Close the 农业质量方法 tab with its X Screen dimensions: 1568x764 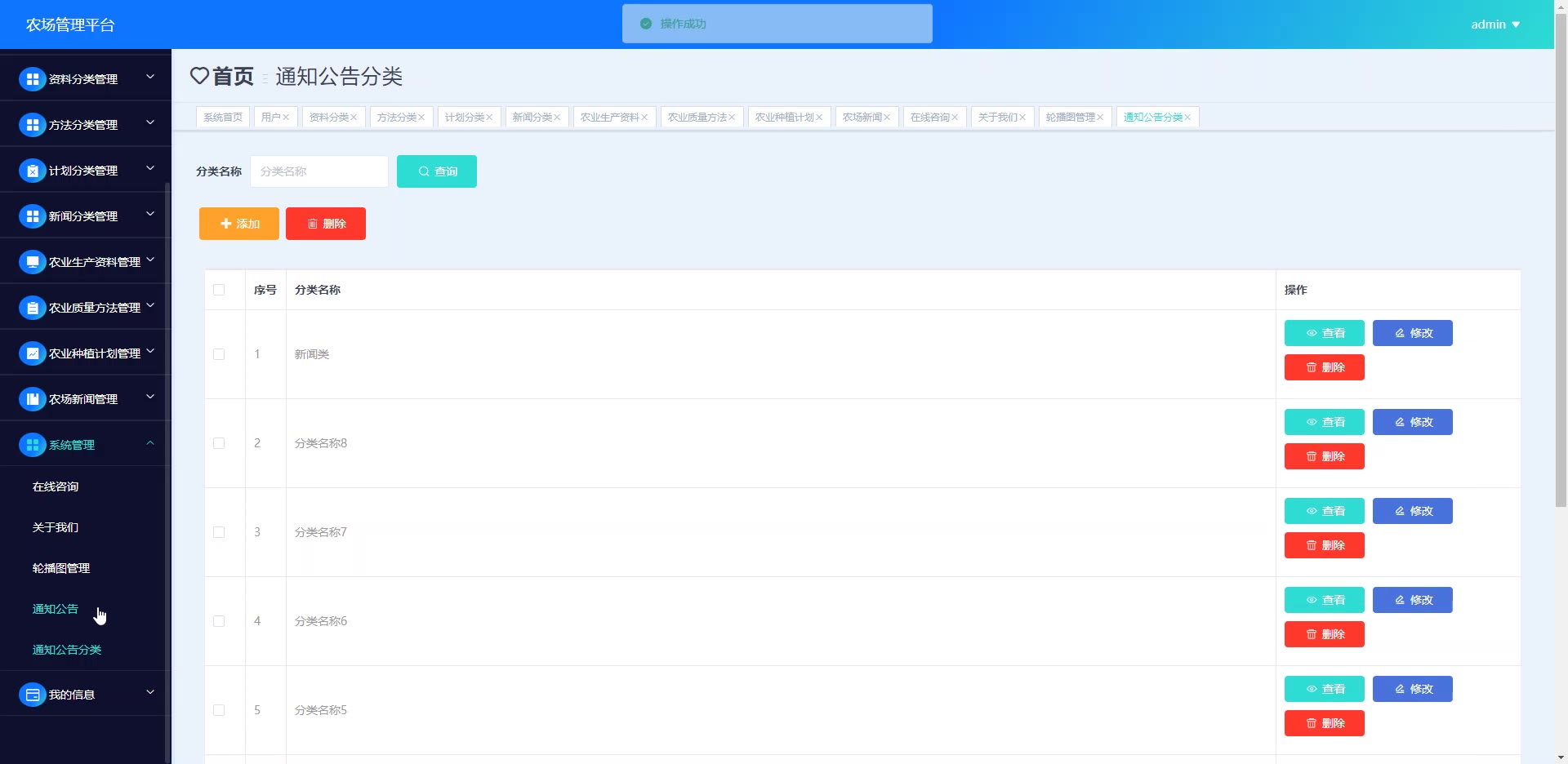click(x=732, y=118)
